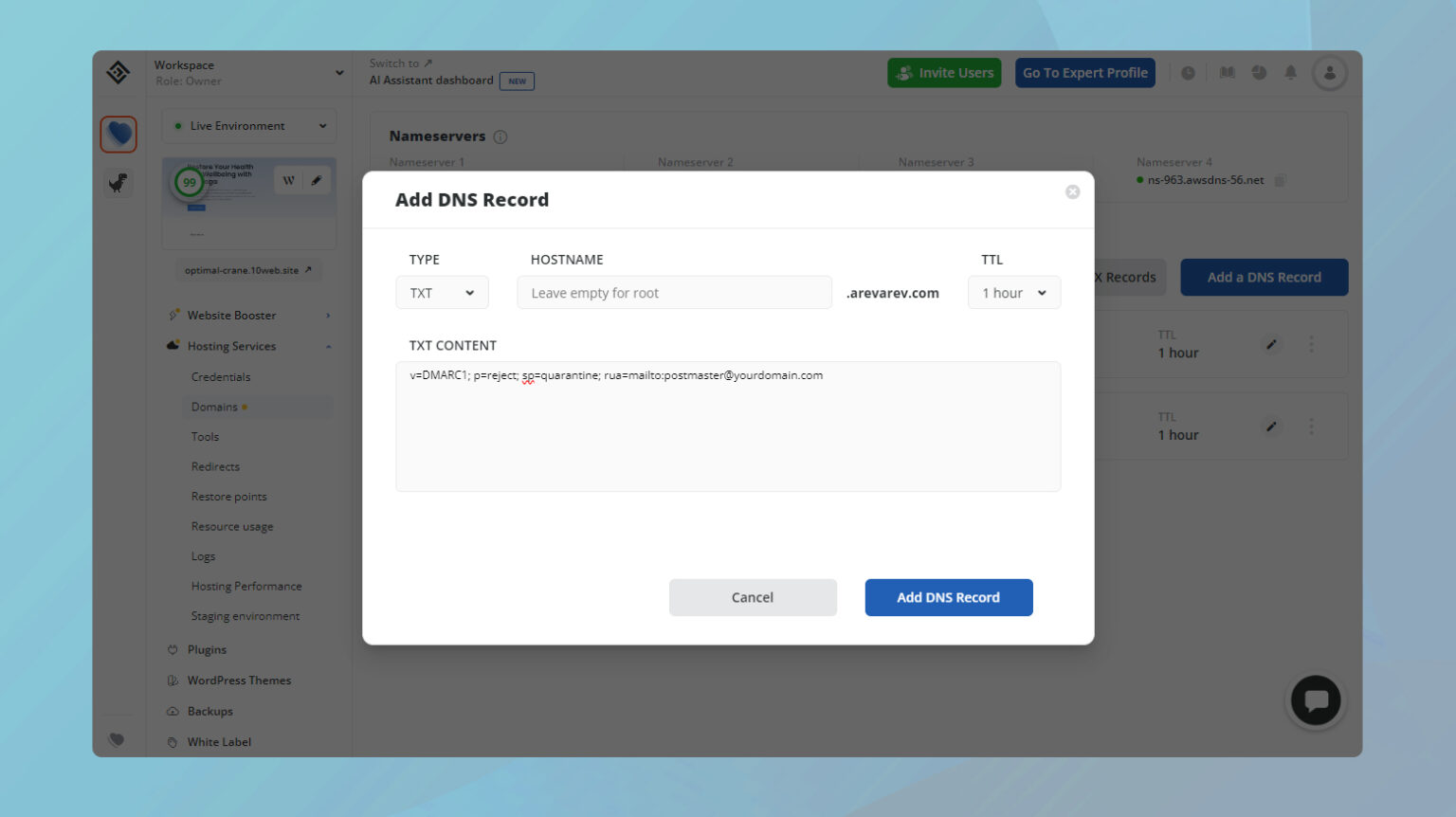The image size is (1456, 817).
Task: Open the TYPE dropdown showing TXT
Action: (442, 293)
